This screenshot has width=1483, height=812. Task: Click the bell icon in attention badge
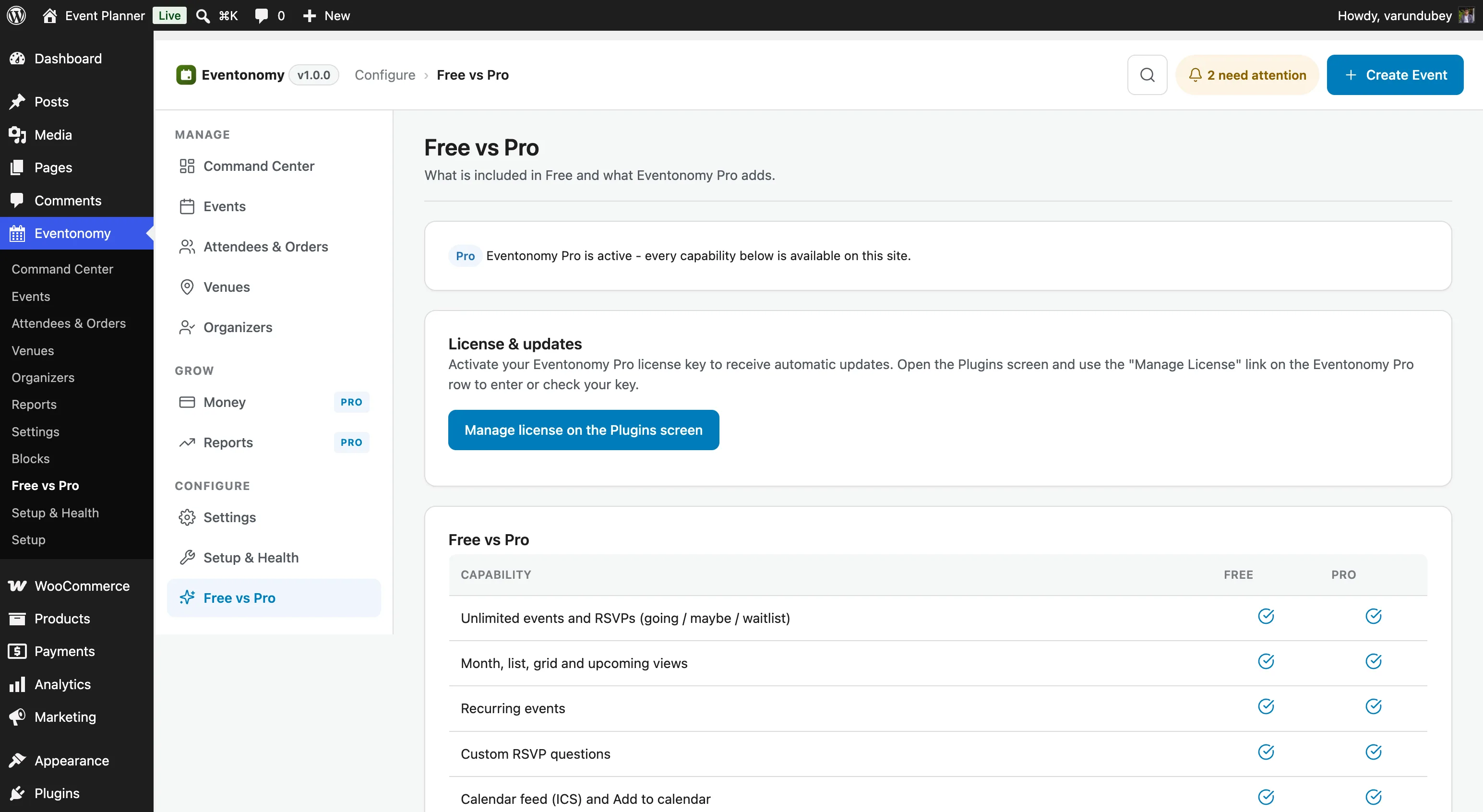pyautogui.click(x=1195, y=75)
